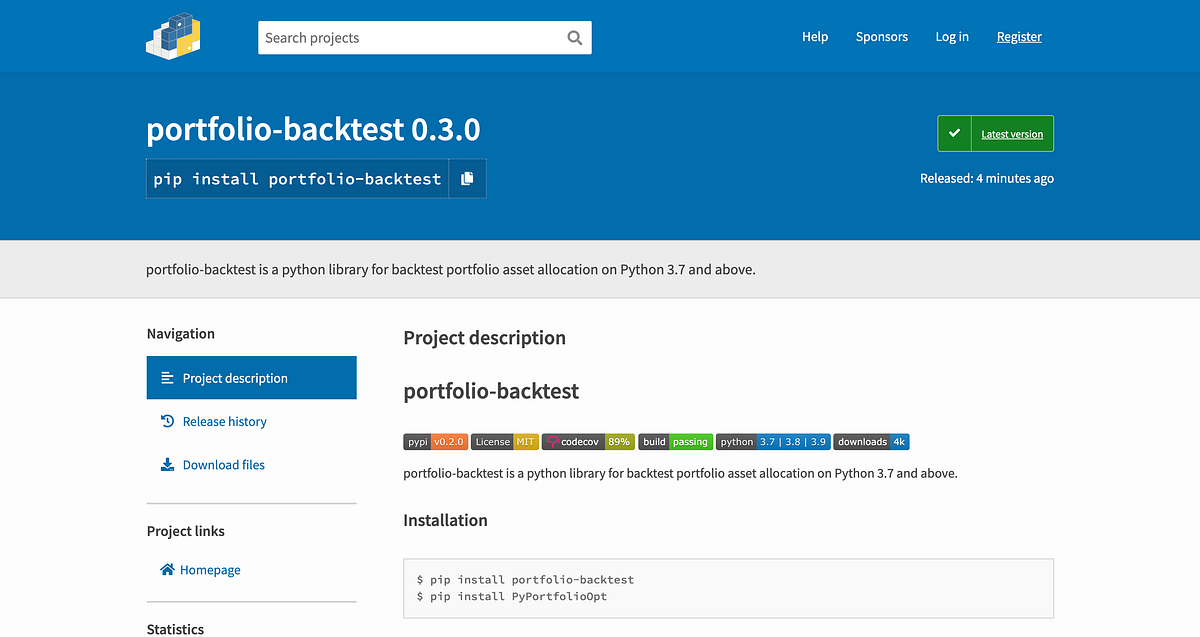Click the Register link
This screenshot has height=637, width=1200.
point(1019,36)
